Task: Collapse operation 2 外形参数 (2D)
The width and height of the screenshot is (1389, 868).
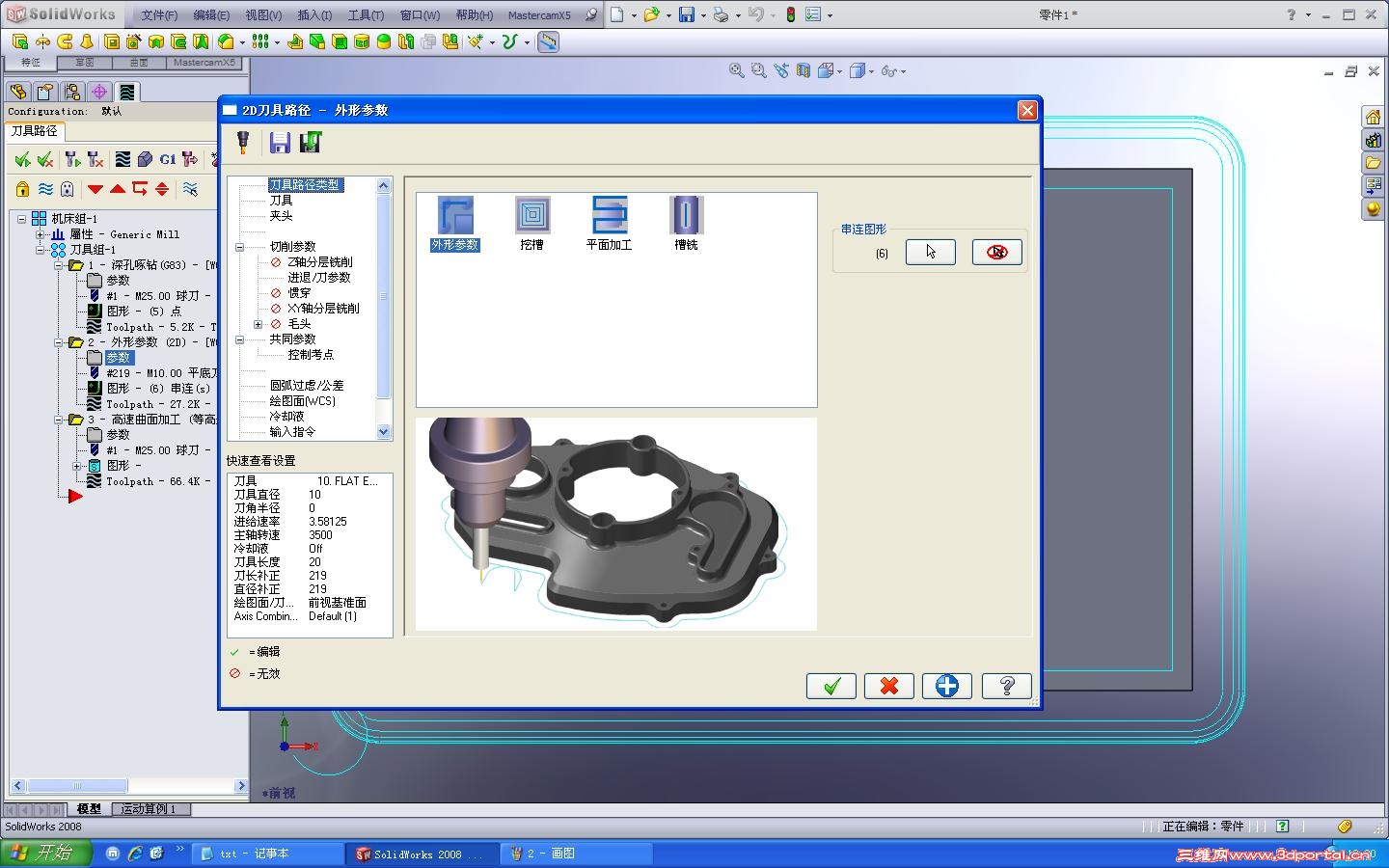Action: pyautogui.click(x=58, y=342)
